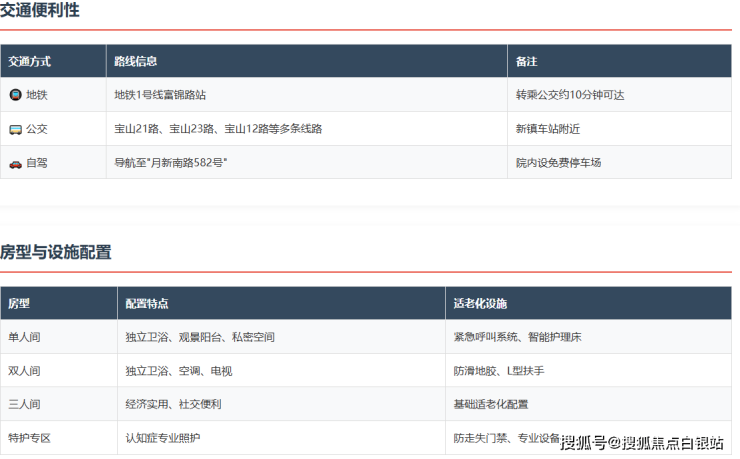Click the 房型 column header
The image size is (740, 459).
coord(19,303)
